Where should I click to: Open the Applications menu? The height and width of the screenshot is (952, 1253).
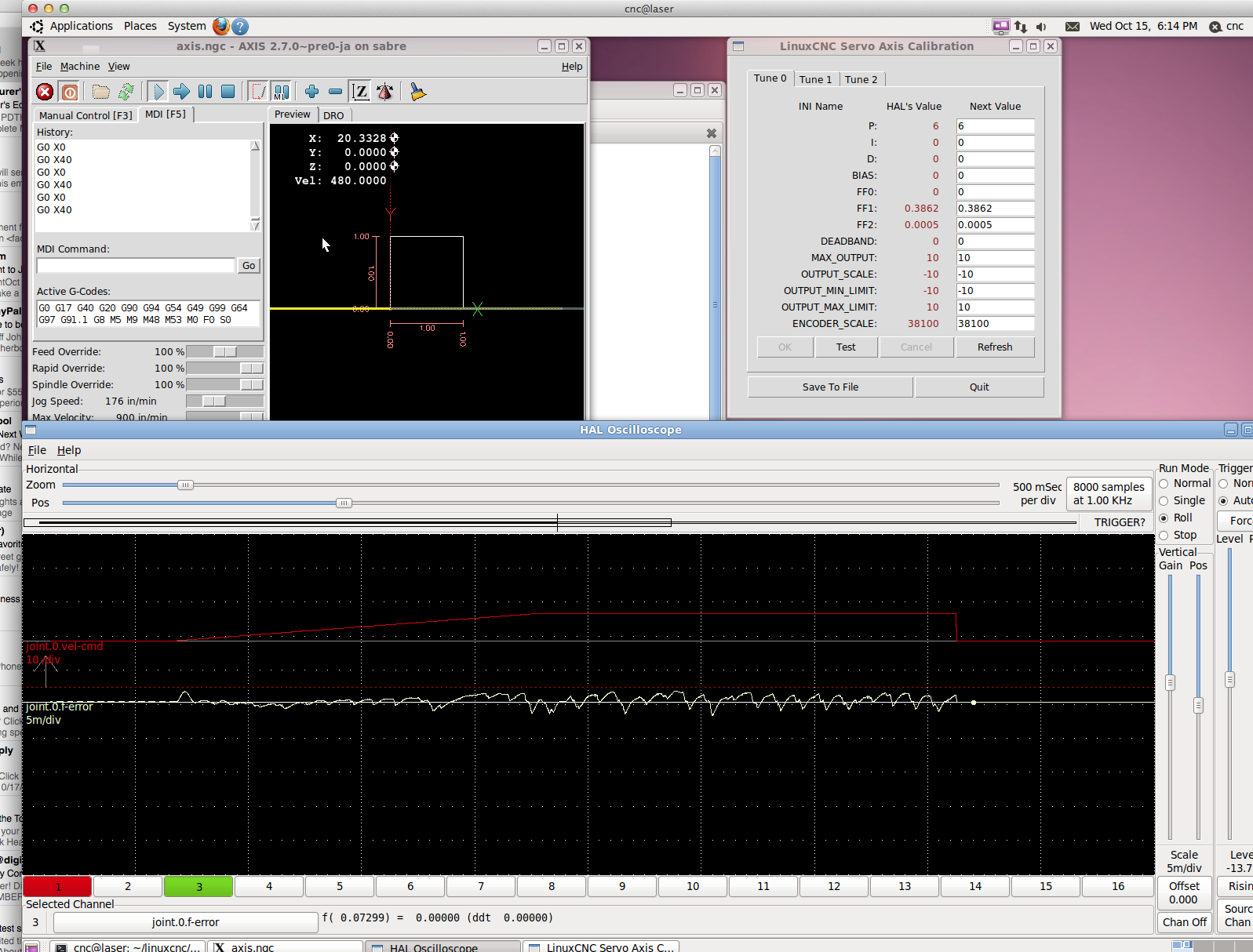pyautogui.click(x=82, y=26)
